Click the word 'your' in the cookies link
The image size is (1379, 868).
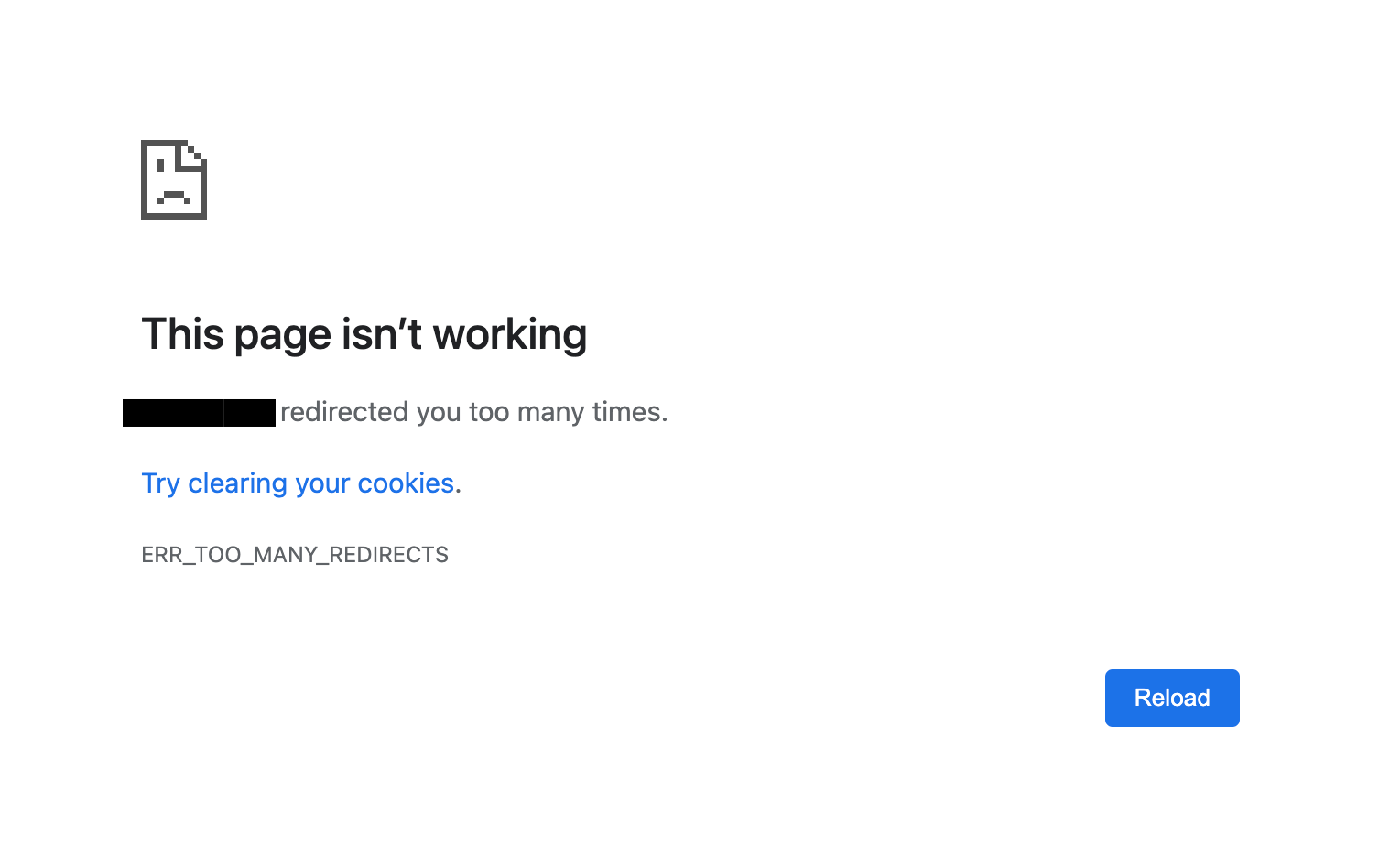(x=322, y=483)
